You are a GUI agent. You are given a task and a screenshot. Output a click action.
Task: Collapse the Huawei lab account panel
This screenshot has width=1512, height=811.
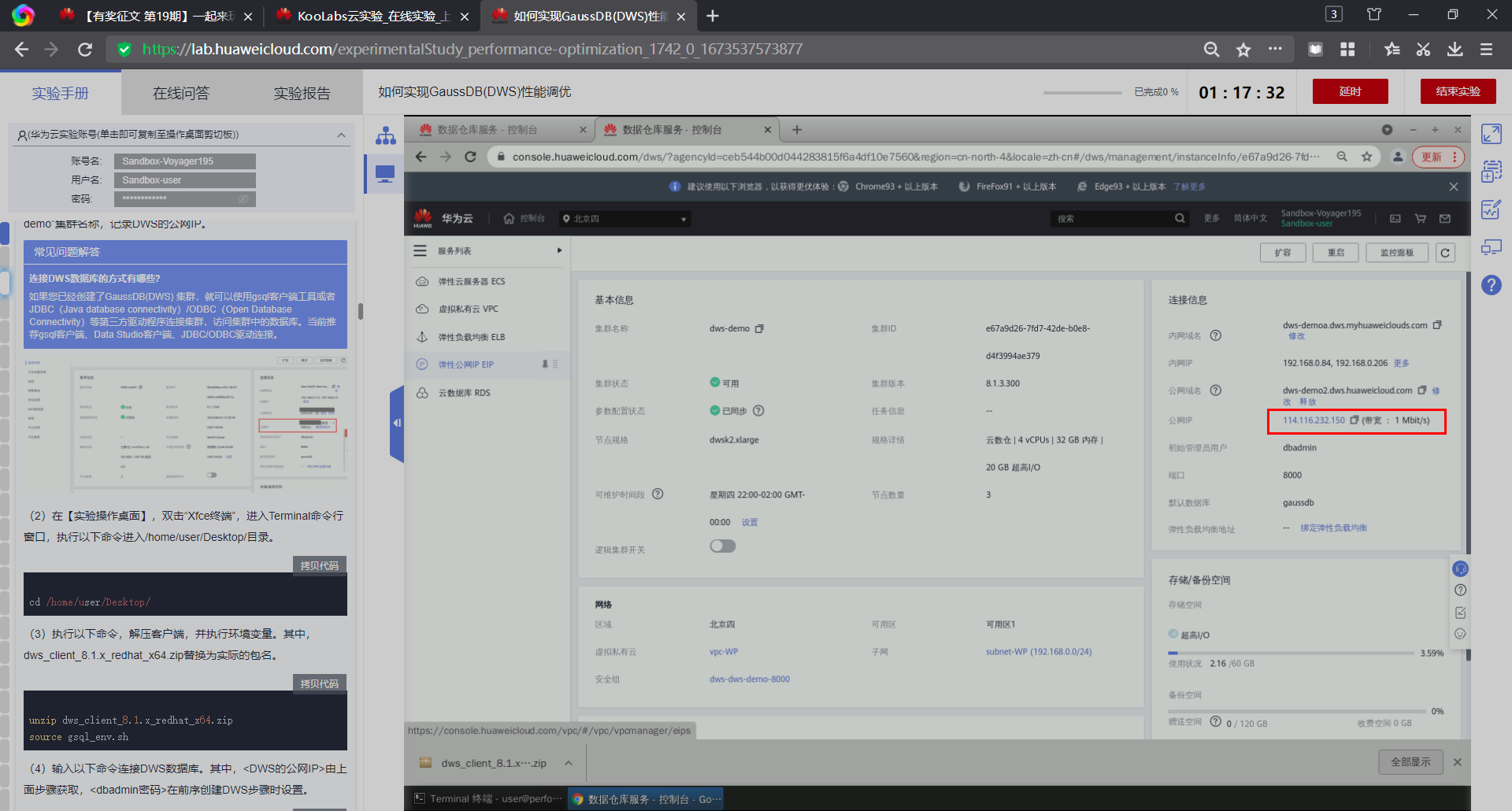(341, 135)
